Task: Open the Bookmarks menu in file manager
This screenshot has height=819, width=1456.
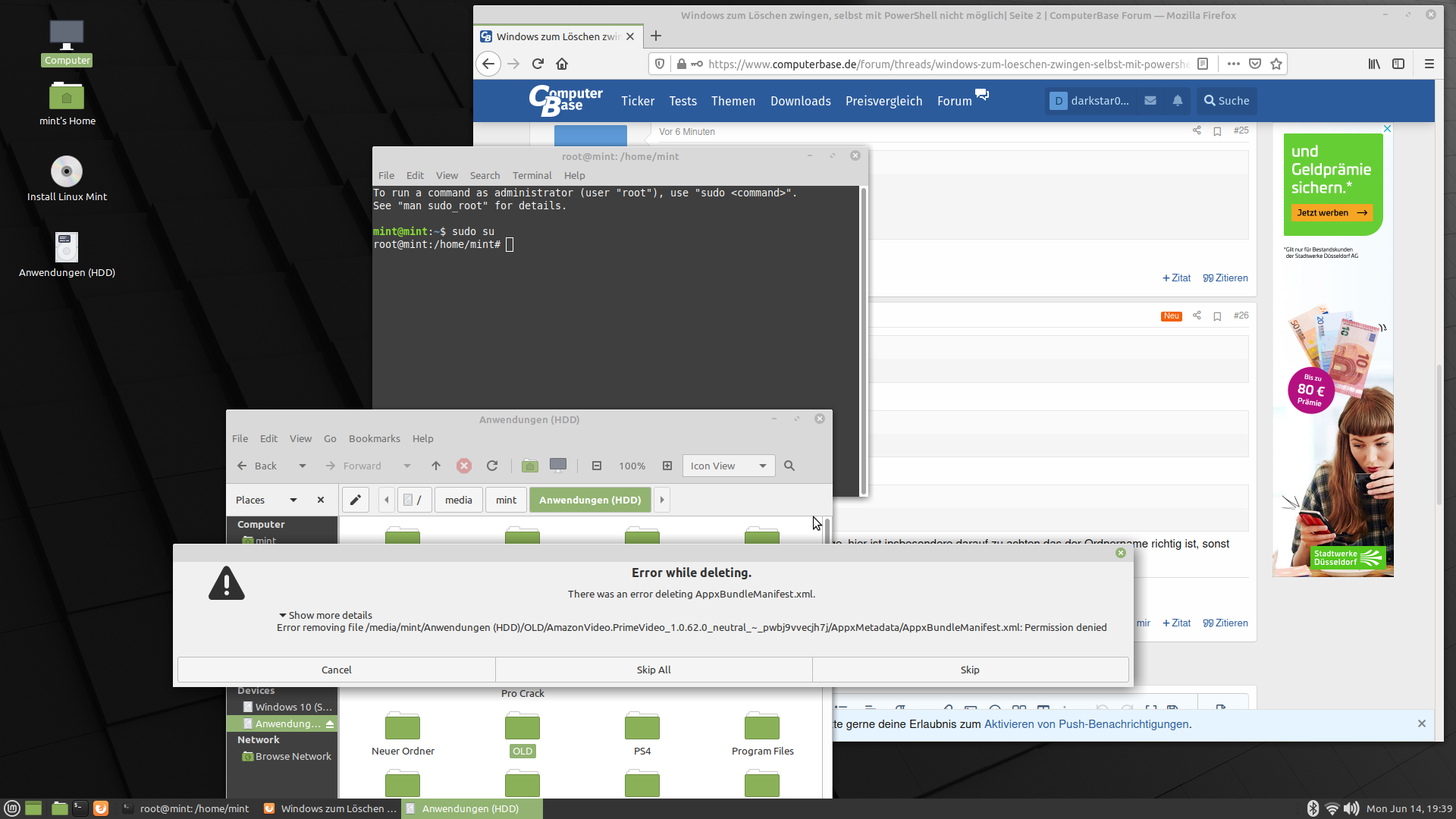Action: pyautogui.click(x=374, y=438)
